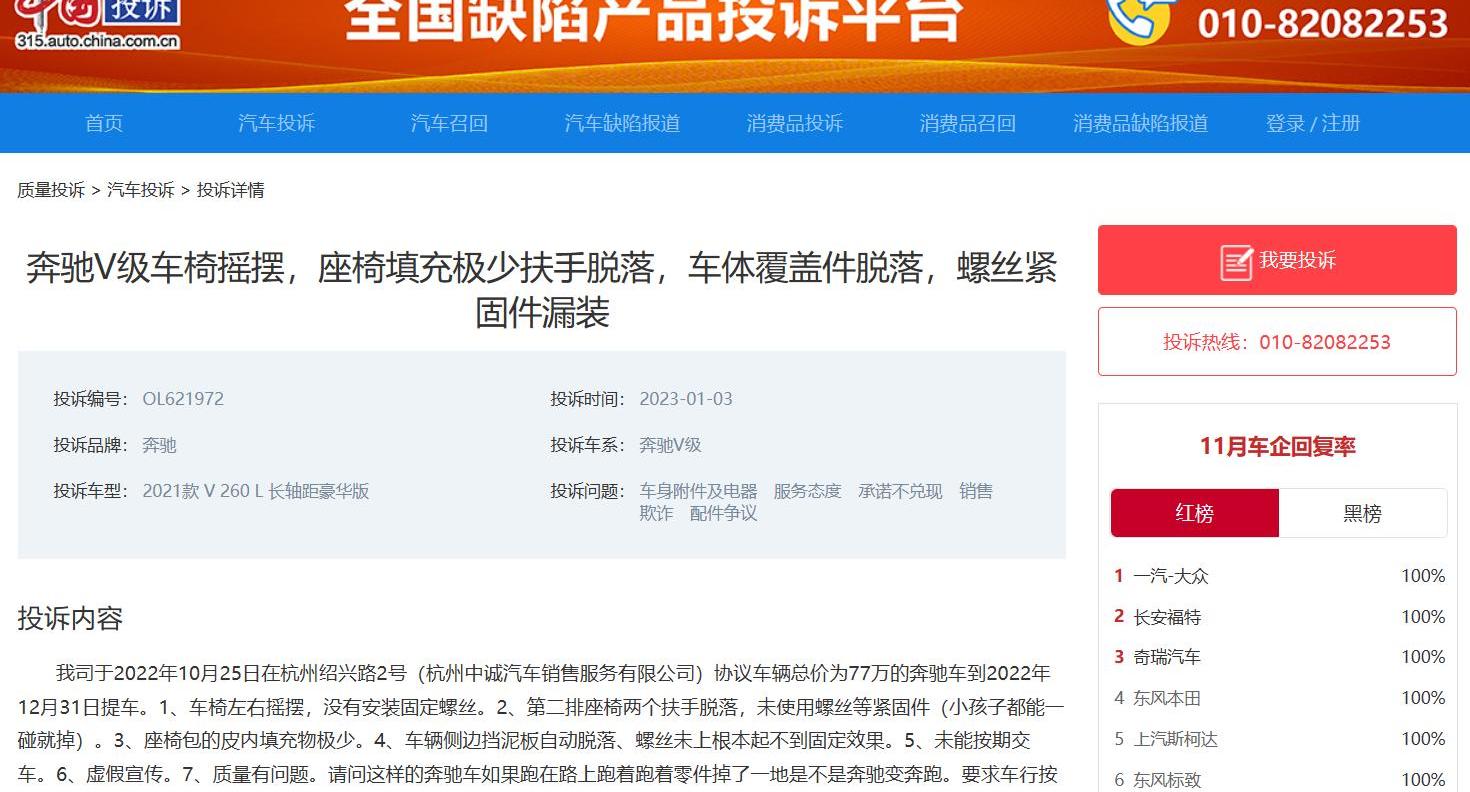Click the 配件争议 issue tag
This screenshot has height=792, width=1470.
(x=723, y=513)
